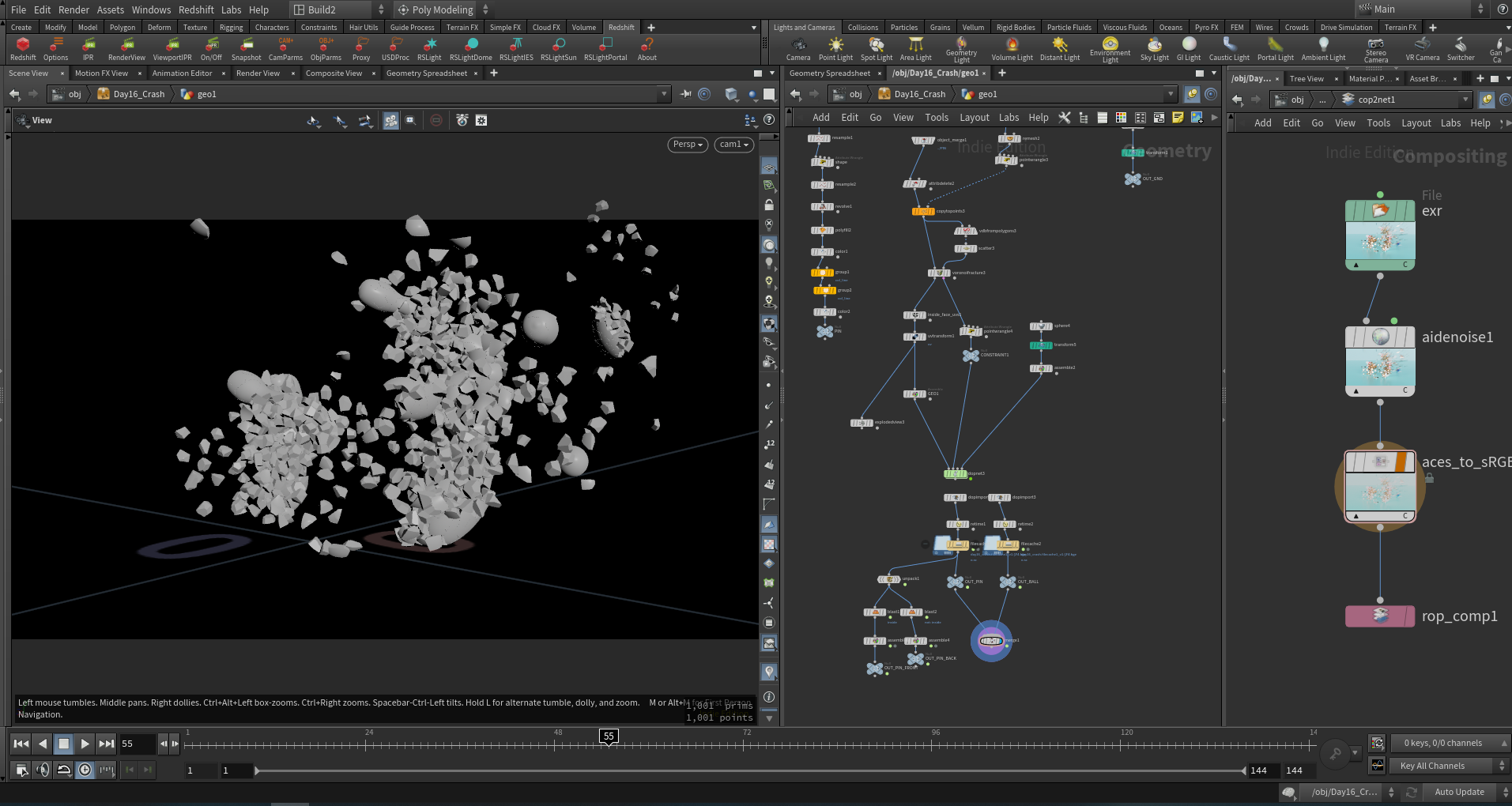The width and height of the screenshot is (1512, 806).
Task: Open the viewport help question-mark icon
Action: (769, 120)
